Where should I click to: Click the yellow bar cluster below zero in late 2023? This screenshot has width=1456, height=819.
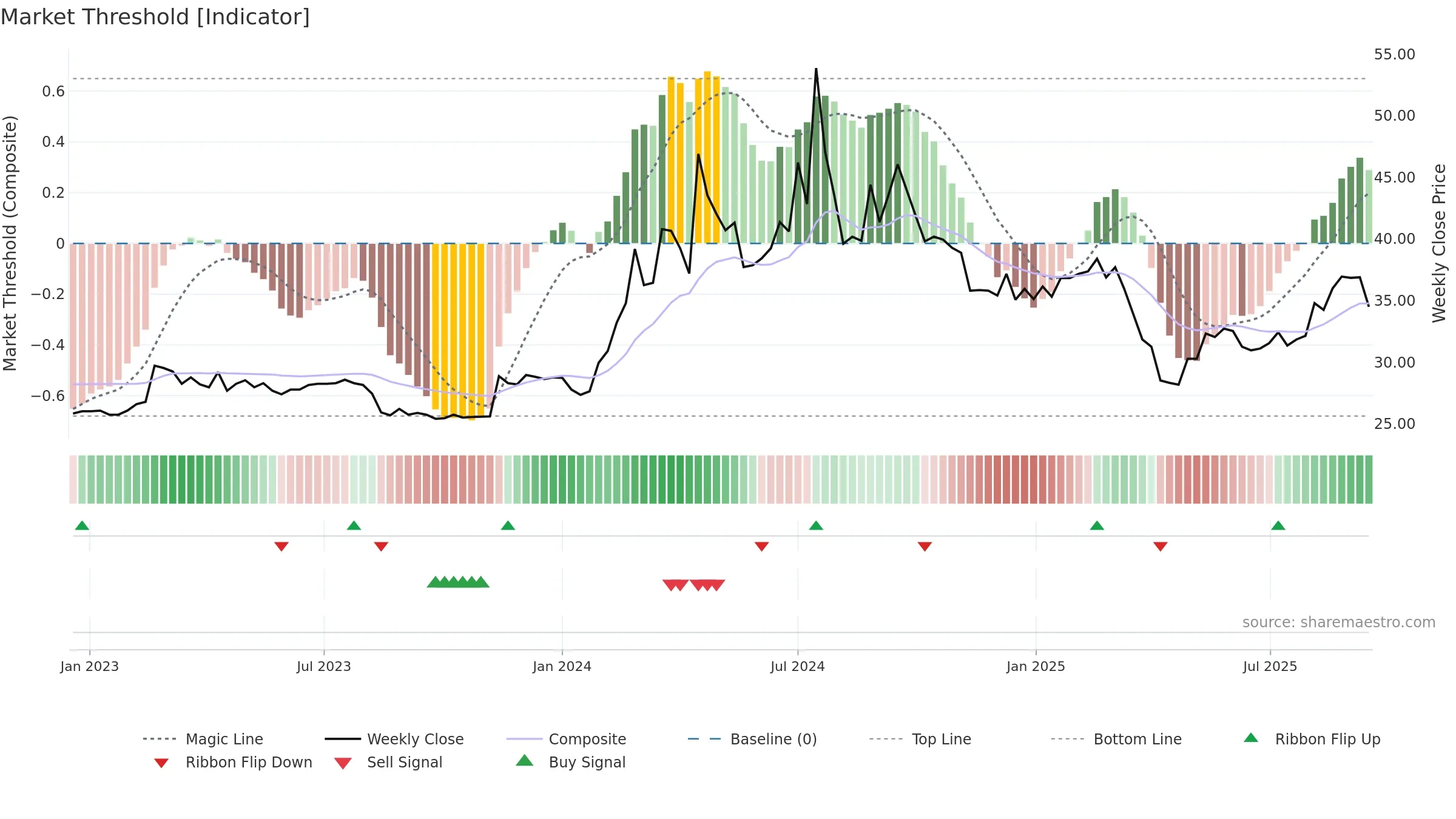[x=458, y=331]
